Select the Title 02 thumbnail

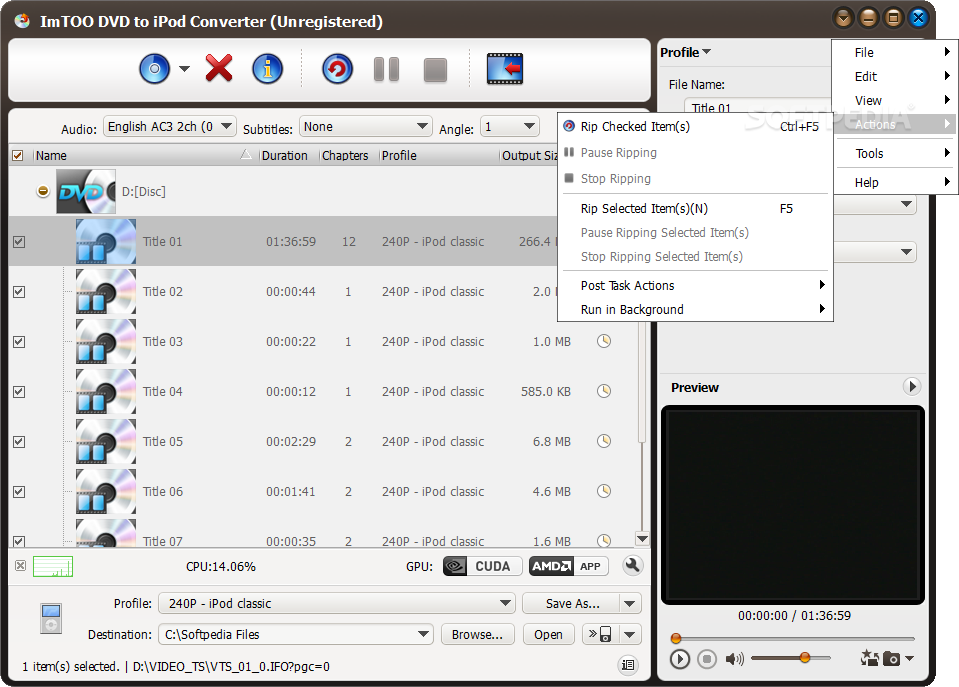click(106, 292)
